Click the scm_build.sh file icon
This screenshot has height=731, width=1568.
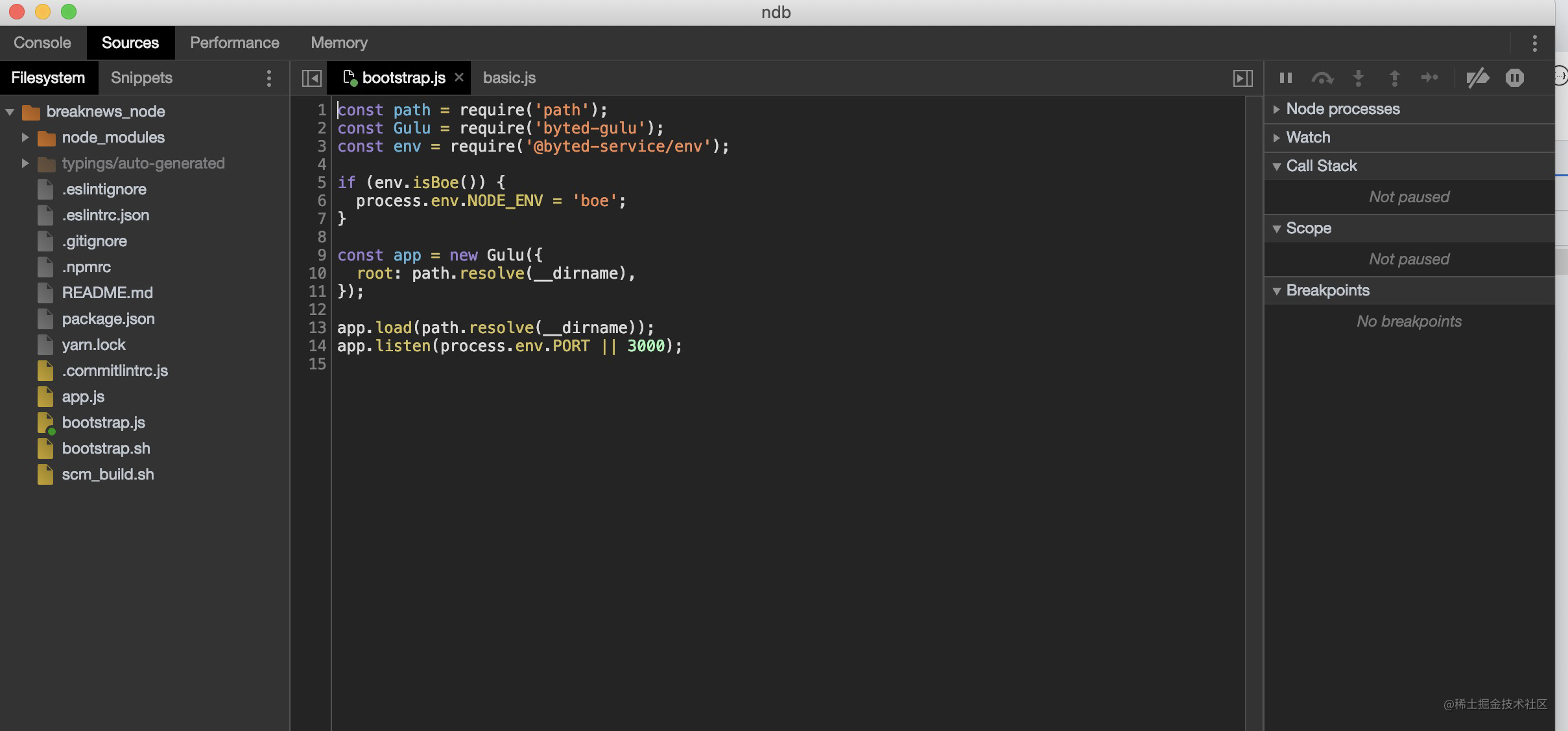(45, 474)
